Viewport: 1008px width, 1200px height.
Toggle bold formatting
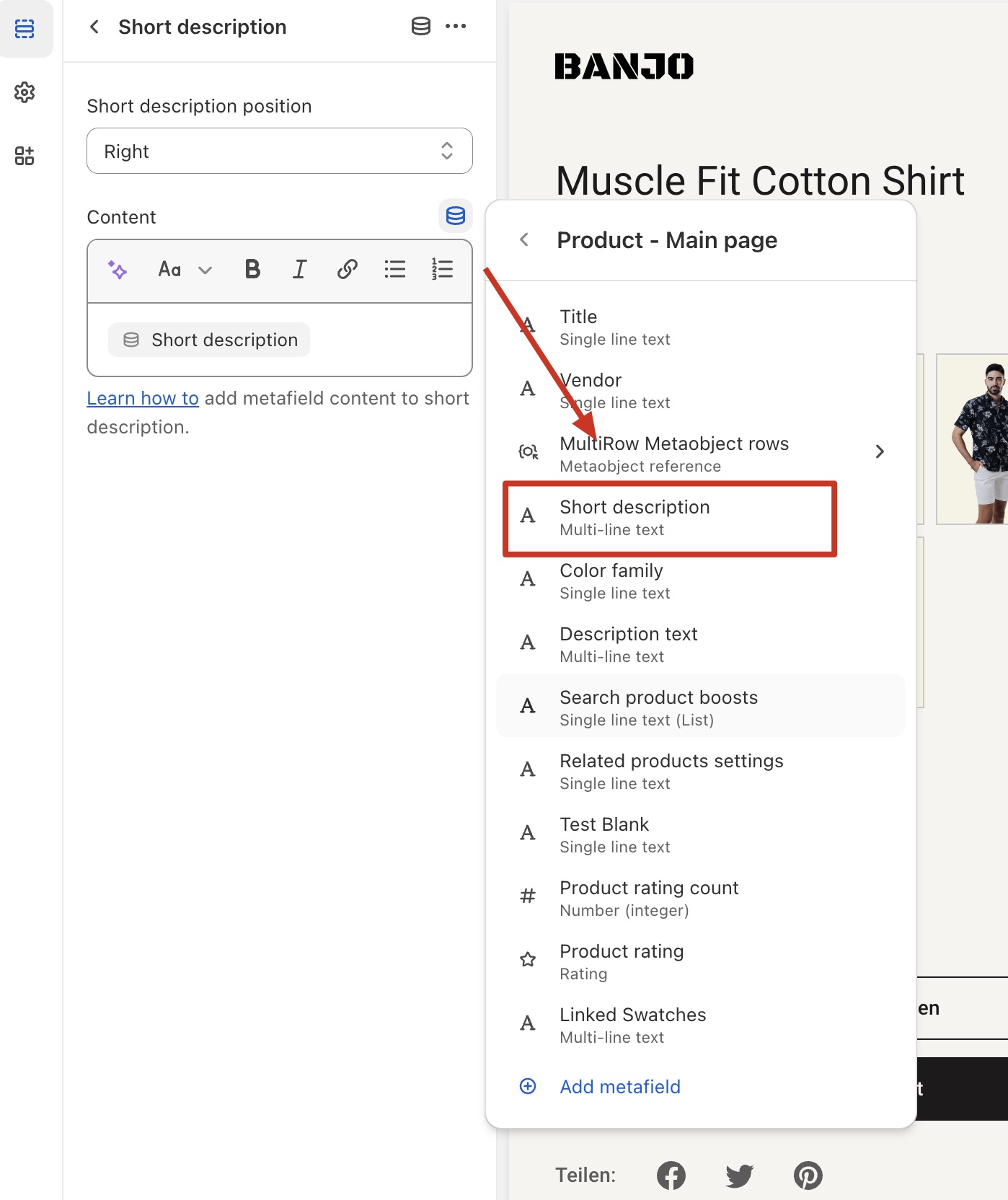tap(252, 270)
